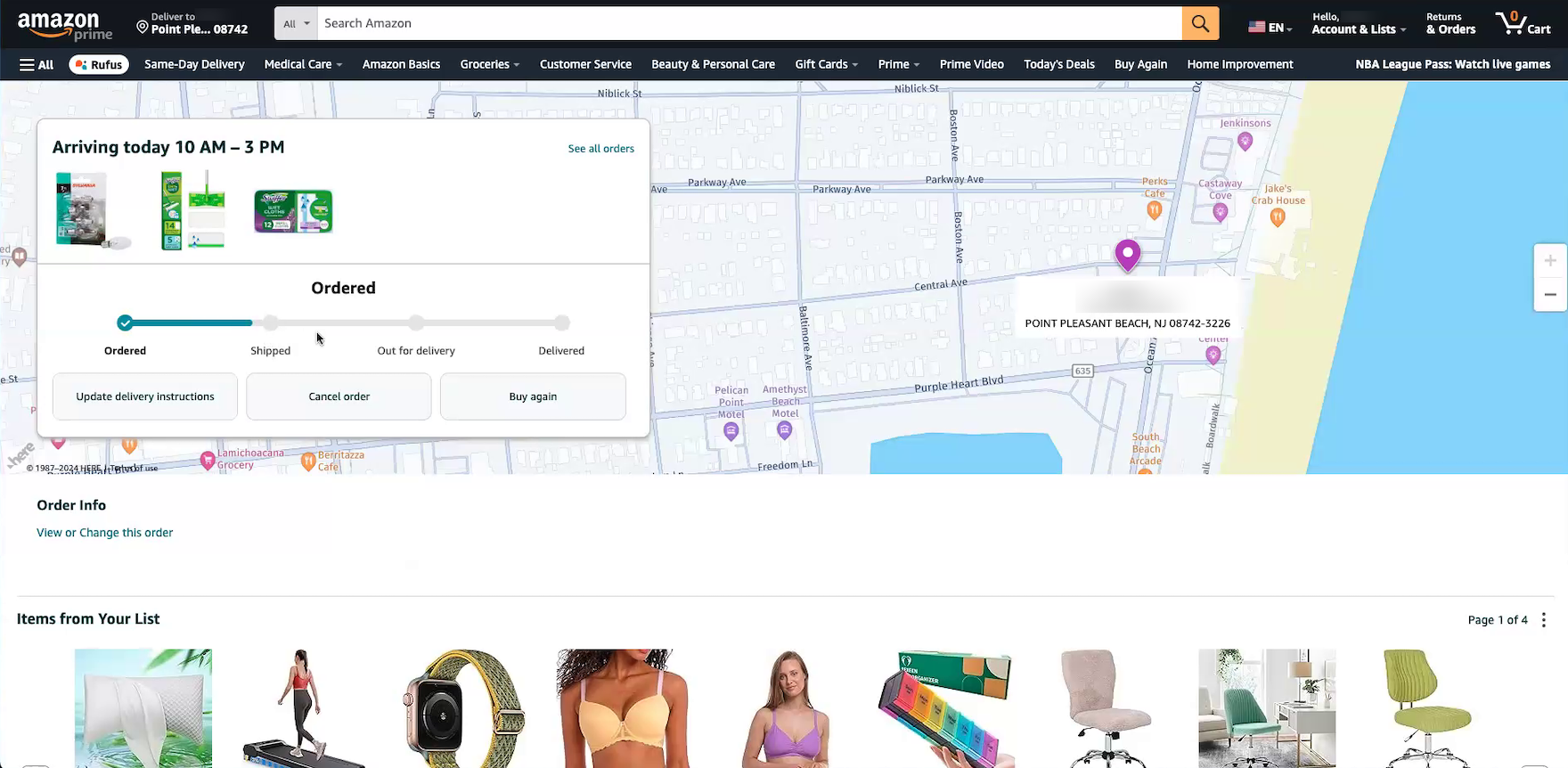Click Jake's Crab House map marker
1568x768 pixels.
click(x=1278, y=218)
